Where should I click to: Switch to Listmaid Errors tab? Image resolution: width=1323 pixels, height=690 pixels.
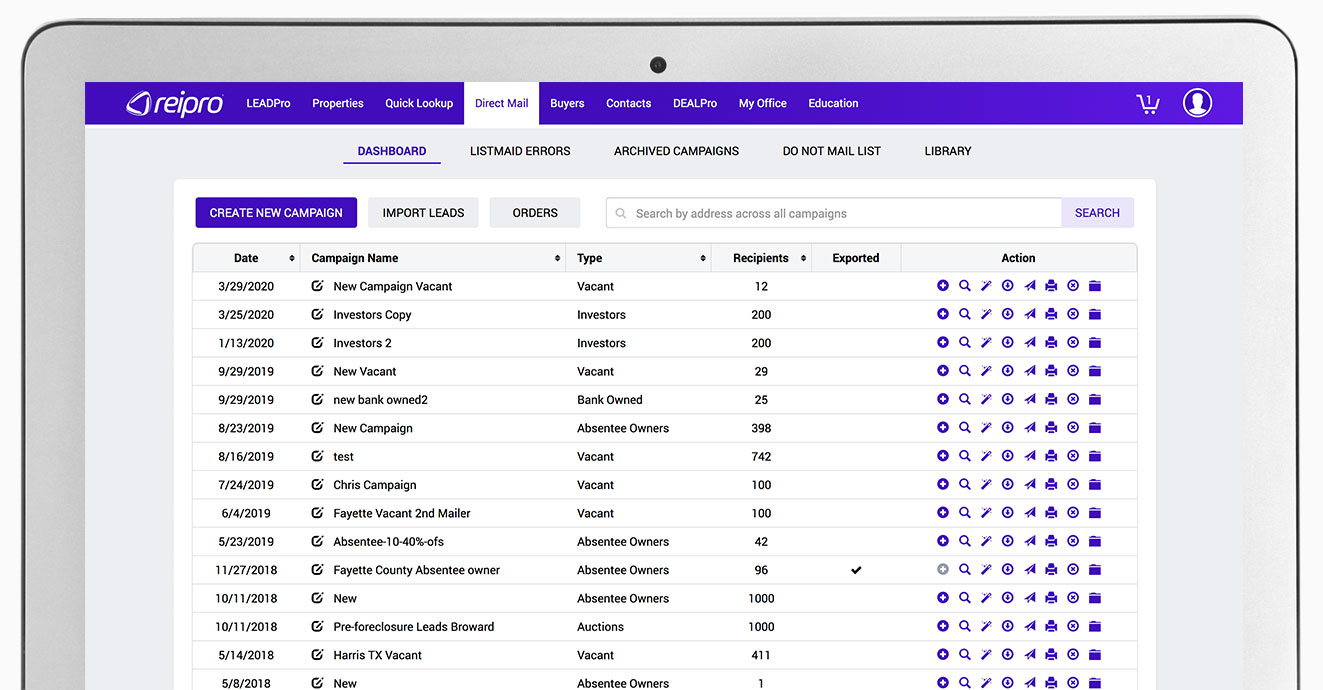click(520, 151)
